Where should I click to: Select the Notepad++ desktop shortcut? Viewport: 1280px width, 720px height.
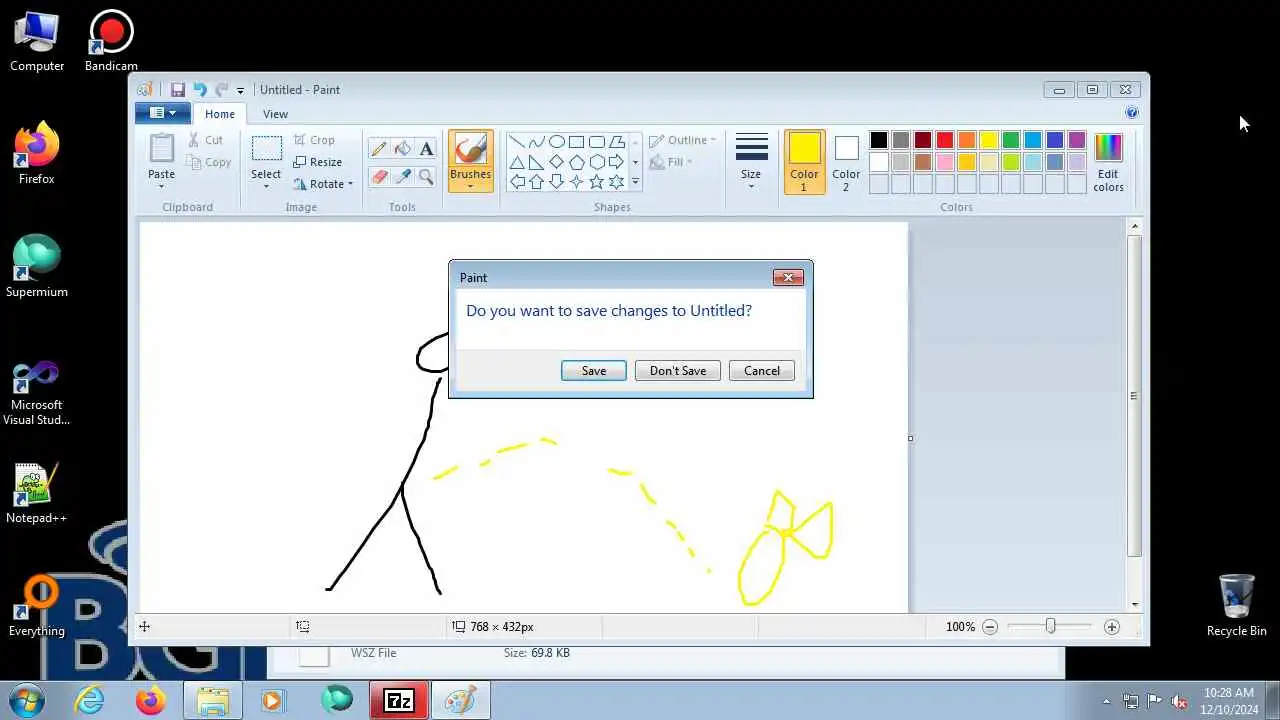pos(37,493)
